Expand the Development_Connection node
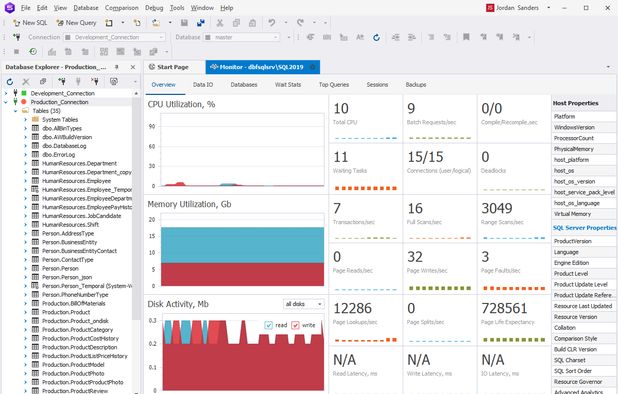The height and width of the screenshot is (394, 618). point(6,93)
